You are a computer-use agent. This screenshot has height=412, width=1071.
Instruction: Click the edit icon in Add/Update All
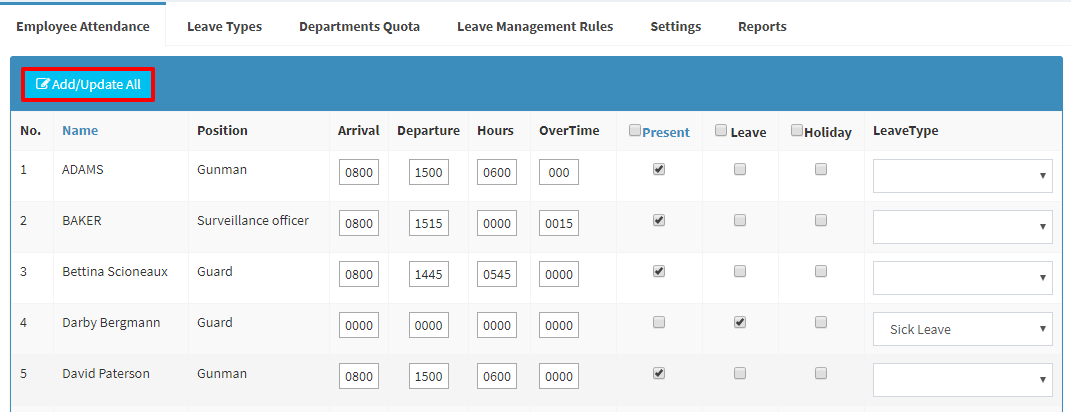coord(43,85)
